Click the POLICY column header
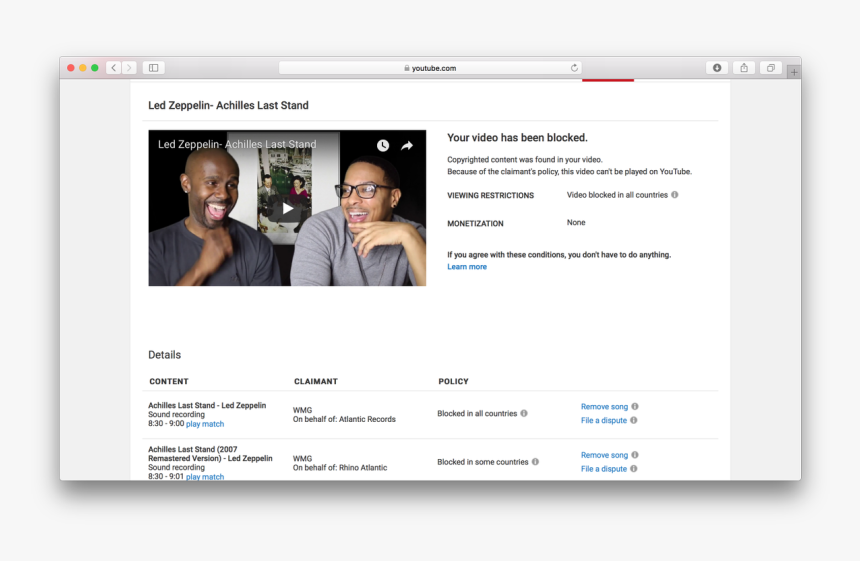 click(x=454, y=381)
